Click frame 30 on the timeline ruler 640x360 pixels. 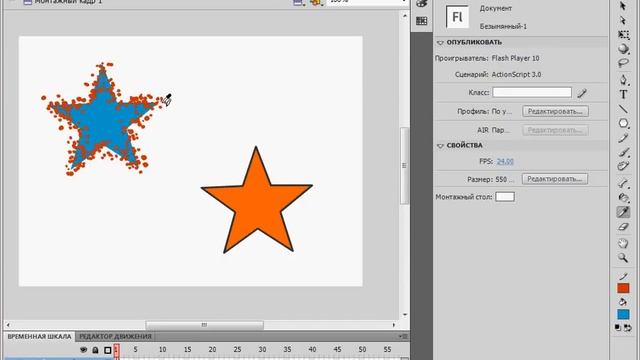[x=262, y=350]
